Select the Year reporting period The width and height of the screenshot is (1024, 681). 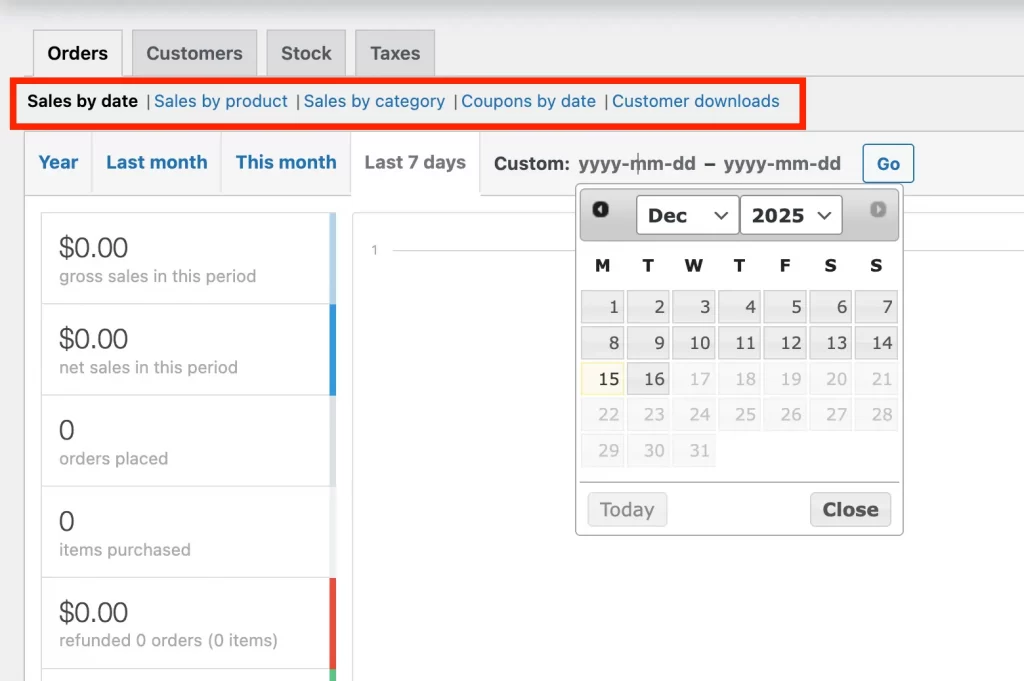point(57,162)
